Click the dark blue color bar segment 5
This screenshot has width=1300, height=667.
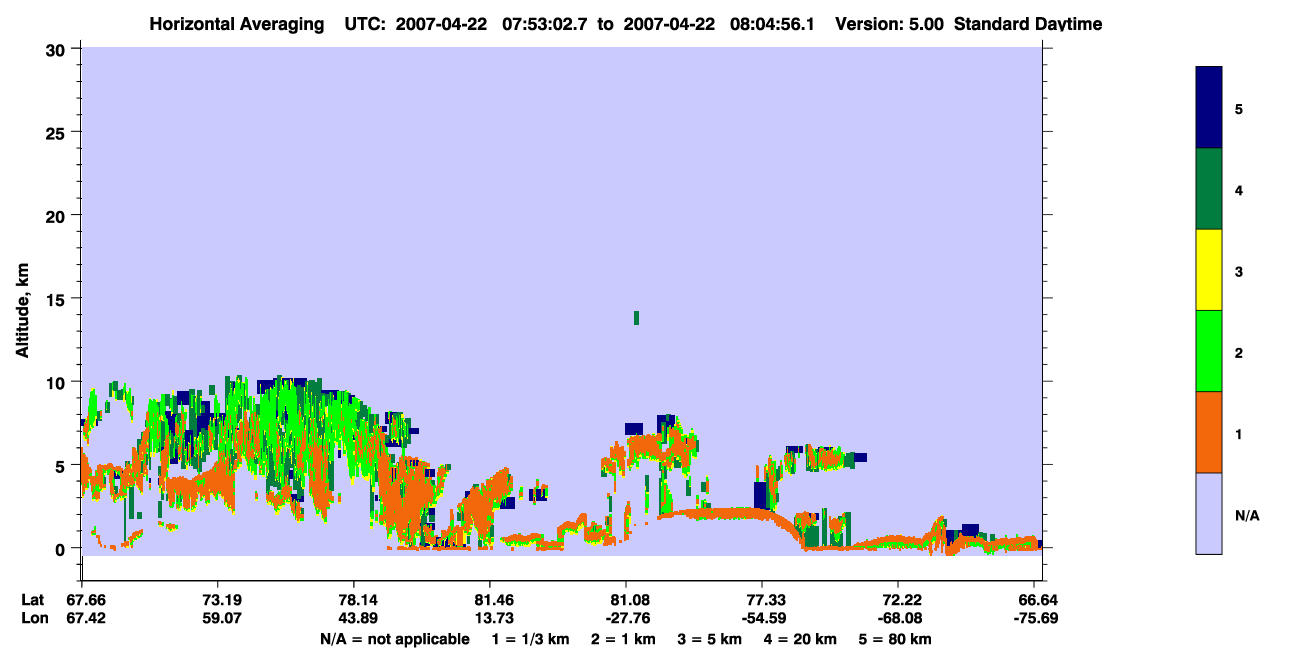click(1209, 108)
